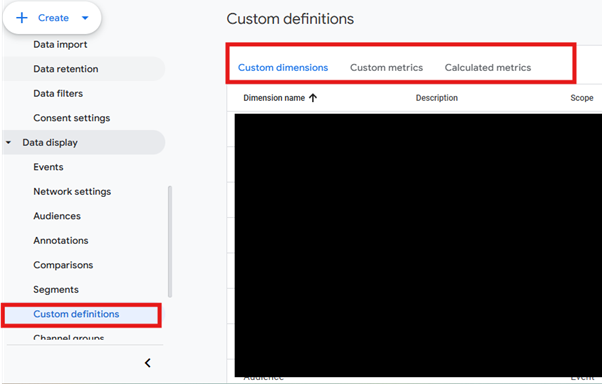Open Data filters in the sidebar
The width and height of the screenshot is (602, 384).
[x=58, y=94]
